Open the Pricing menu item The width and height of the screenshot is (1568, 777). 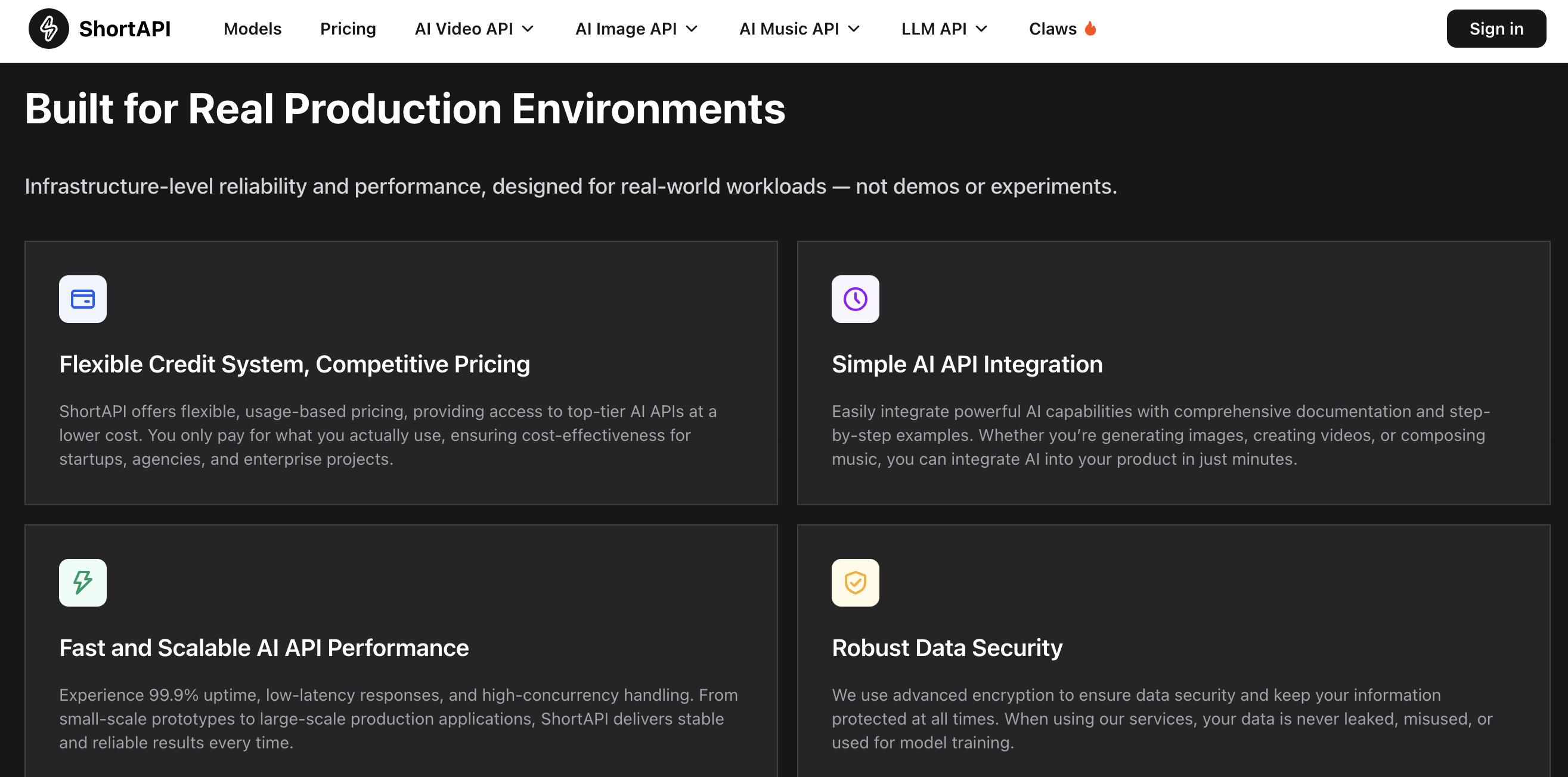[x=348, y=29]
